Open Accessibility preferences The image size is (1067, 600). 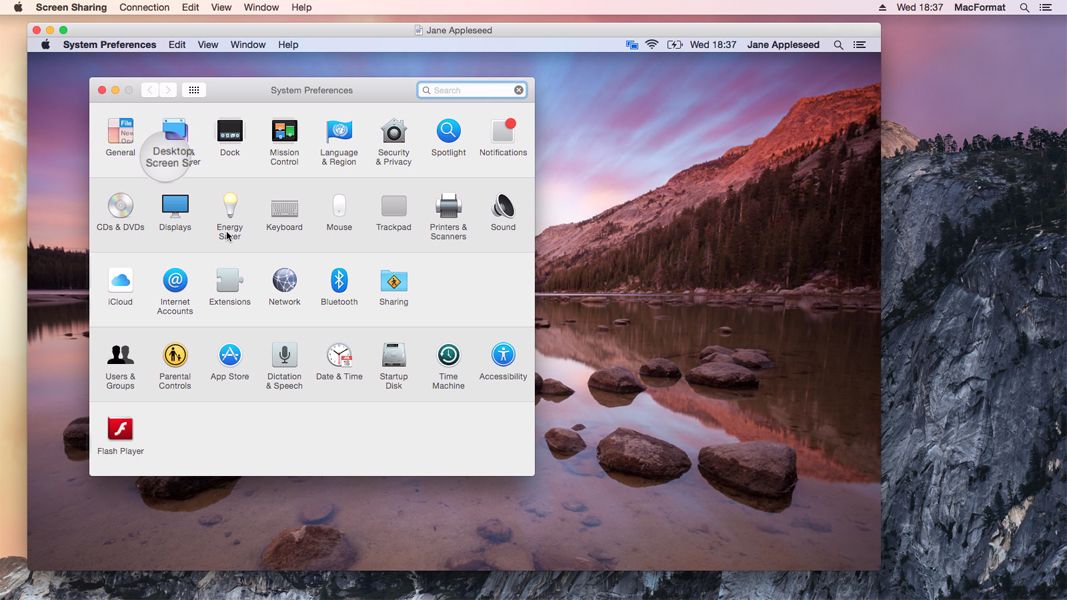click(x=503, y=356)
